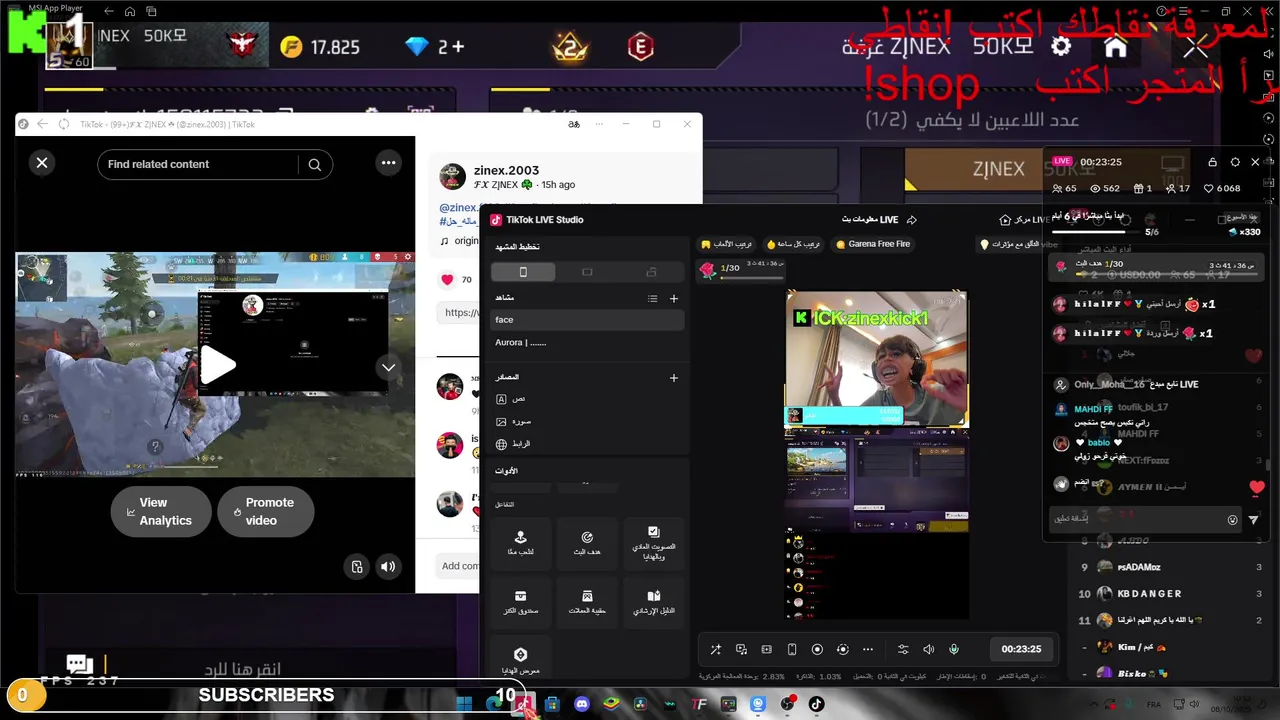The width and height of the screenshot is (1280, 720).
Task: Click the search magnifier in TikTok viewer
Action: [x=315, y=165]
